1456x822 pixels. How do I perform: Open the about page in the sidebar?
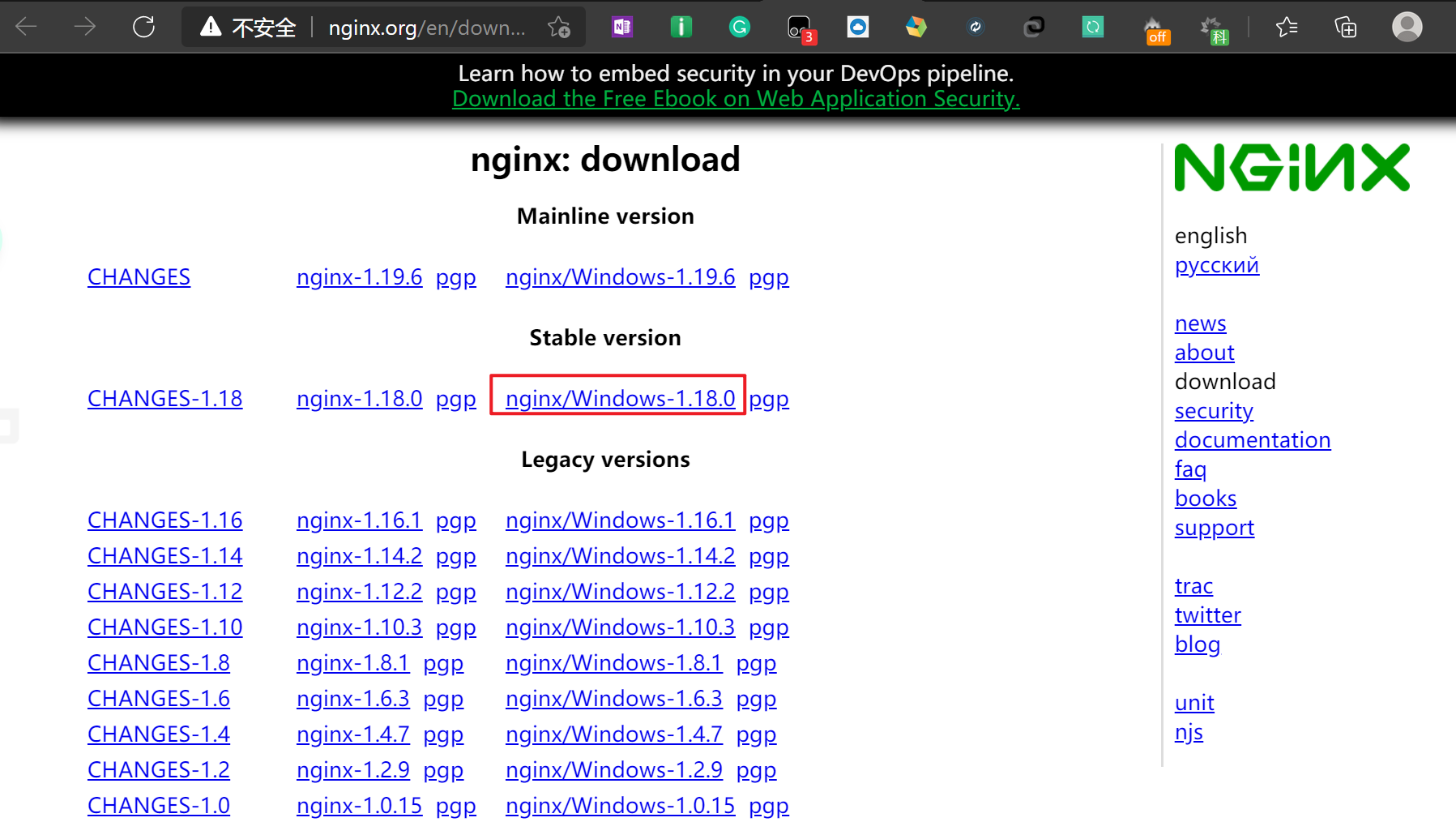1204,353
